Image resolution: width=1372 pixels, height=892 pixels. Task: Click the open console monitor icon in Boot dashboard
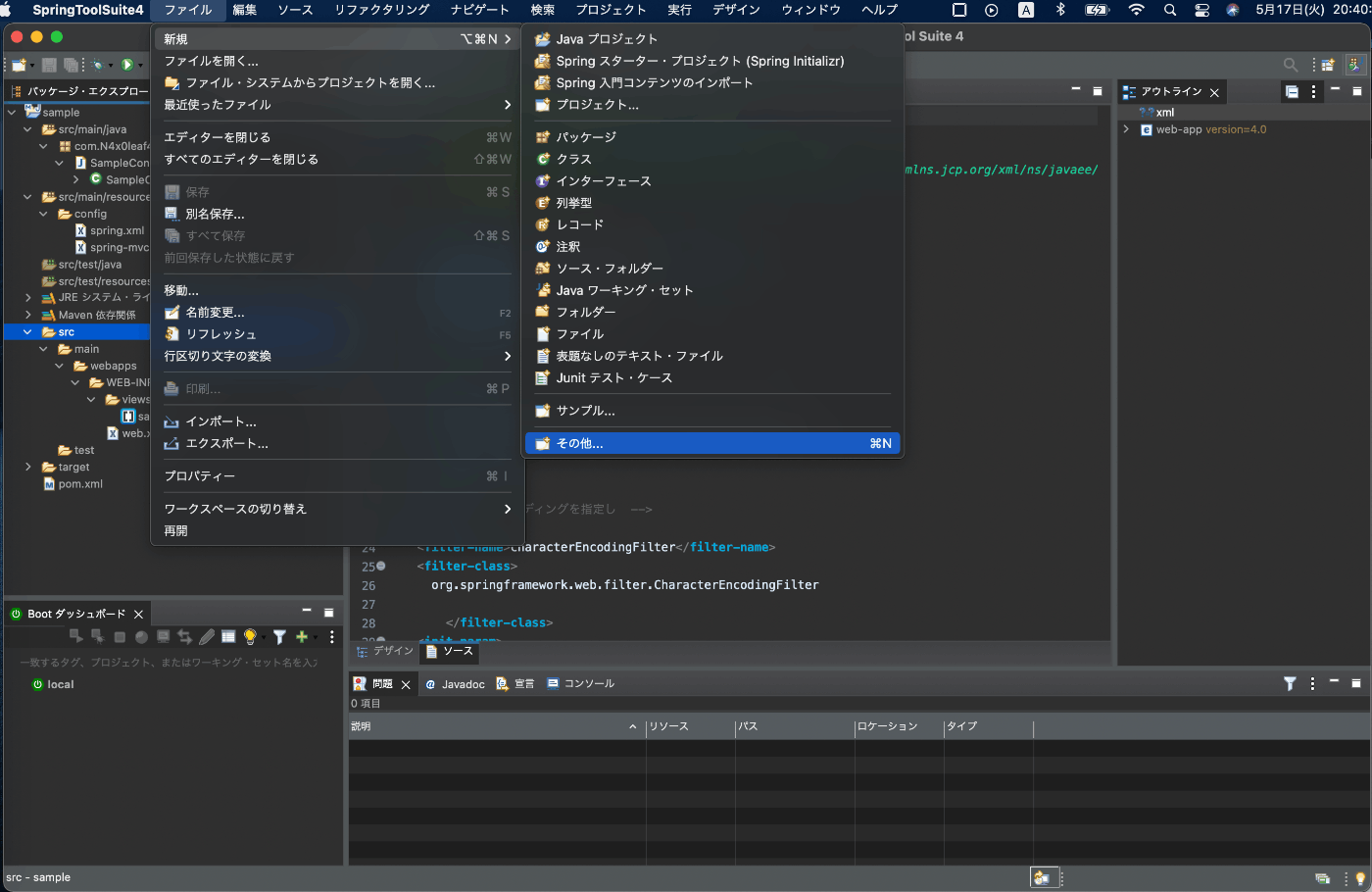tap(164, 636)
